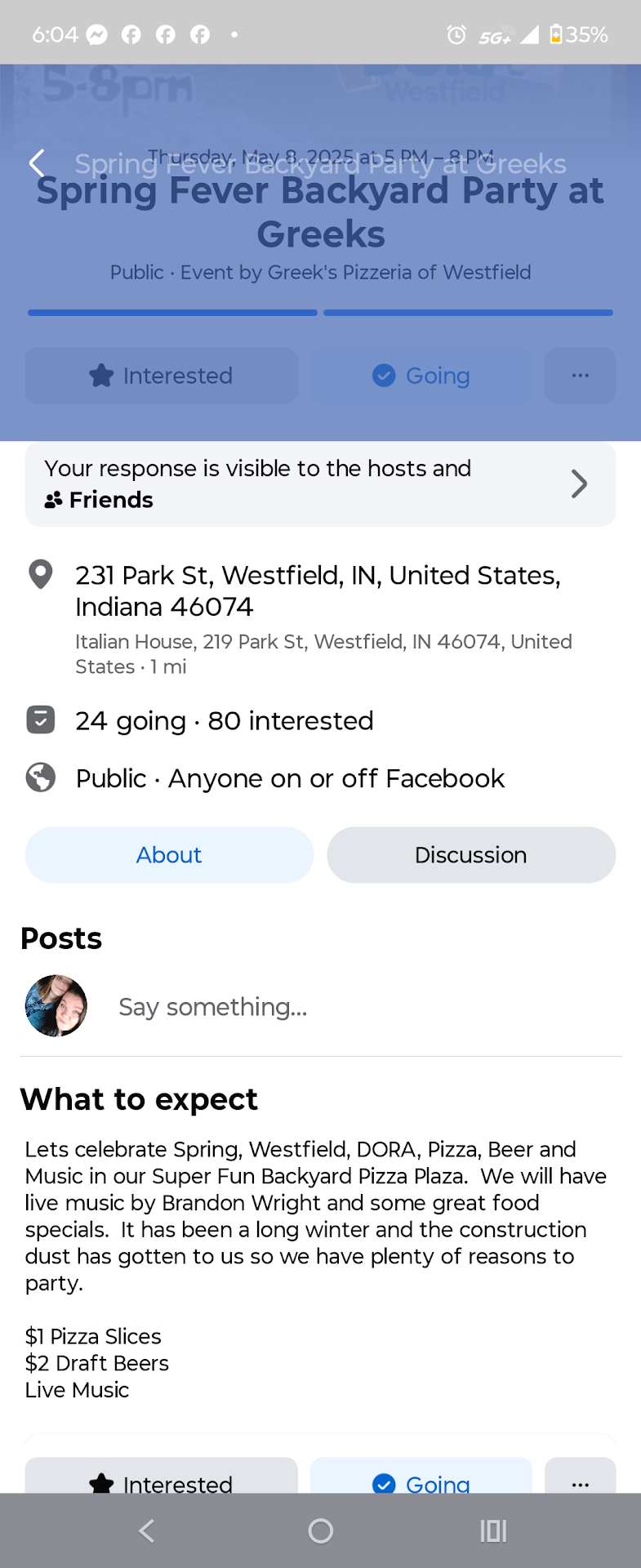
Task: Open the top three-dot more options menu
Action: point(581,376)
